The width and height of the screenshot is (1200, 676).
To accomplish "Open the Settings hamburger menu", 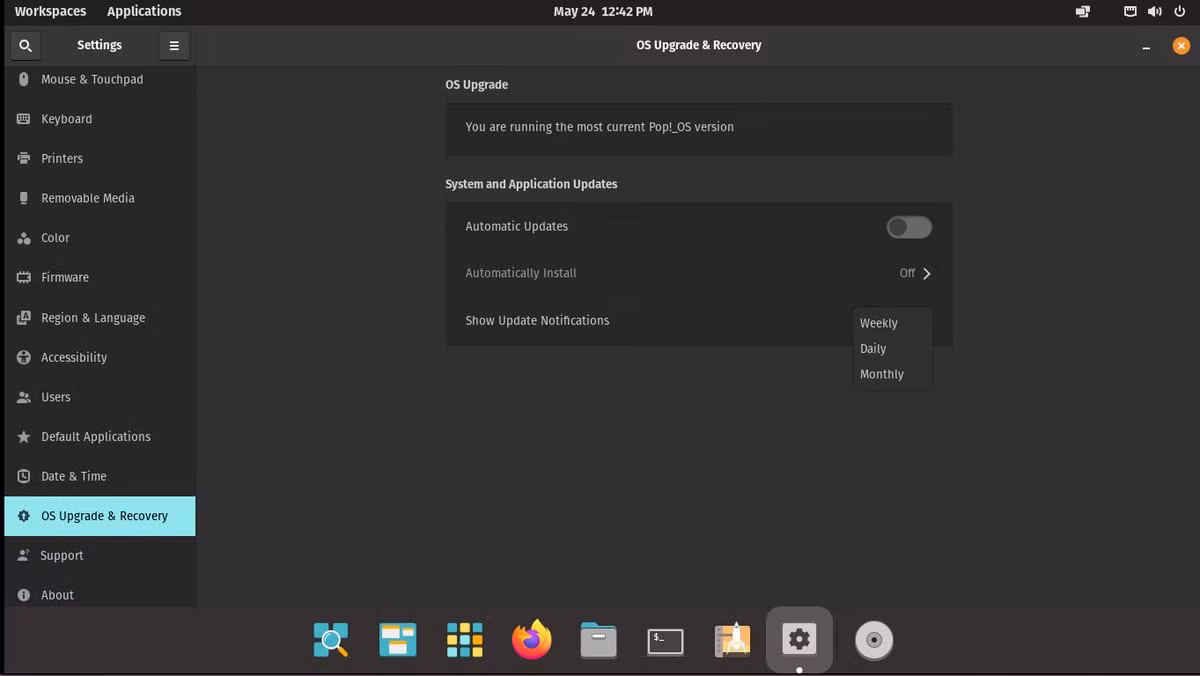I will tap(174, 46).
